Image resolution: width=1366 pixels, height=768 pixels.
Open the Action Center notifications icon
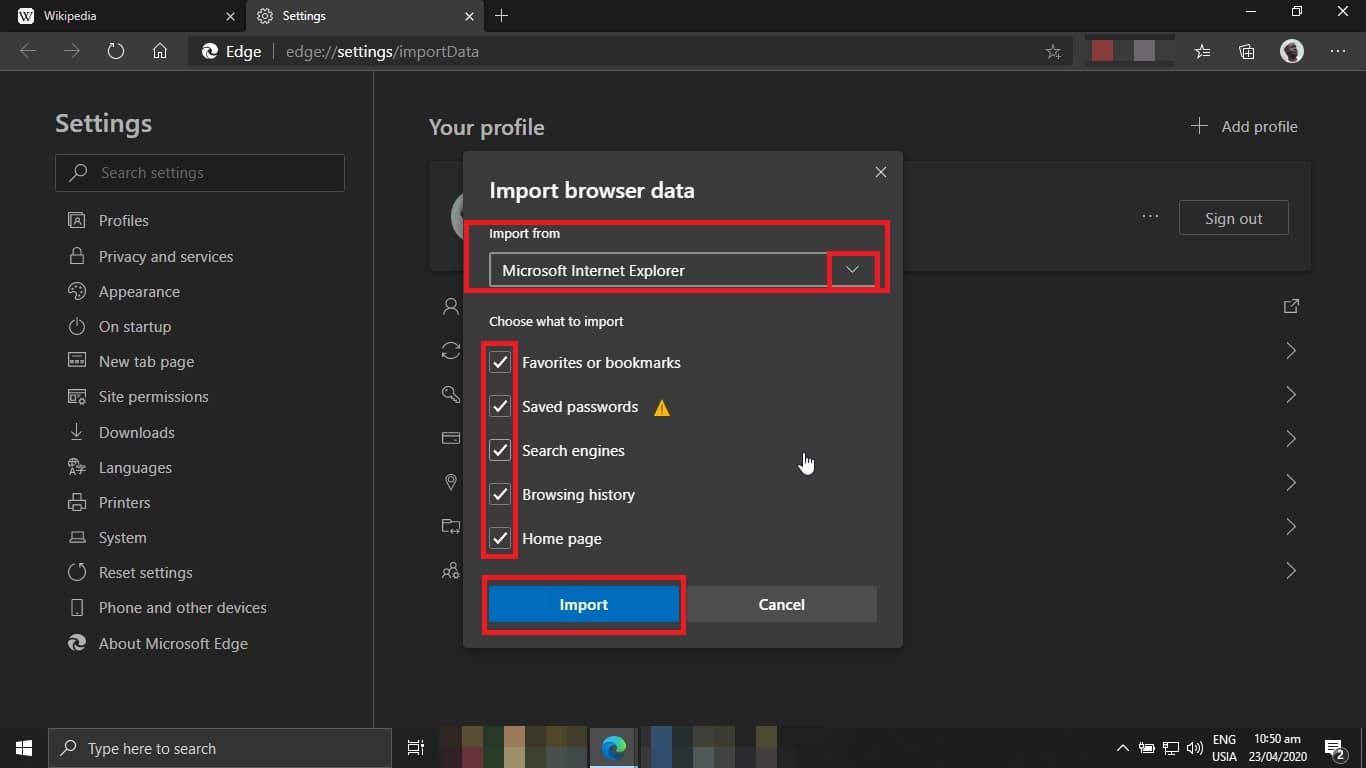tap(1335, 748)
